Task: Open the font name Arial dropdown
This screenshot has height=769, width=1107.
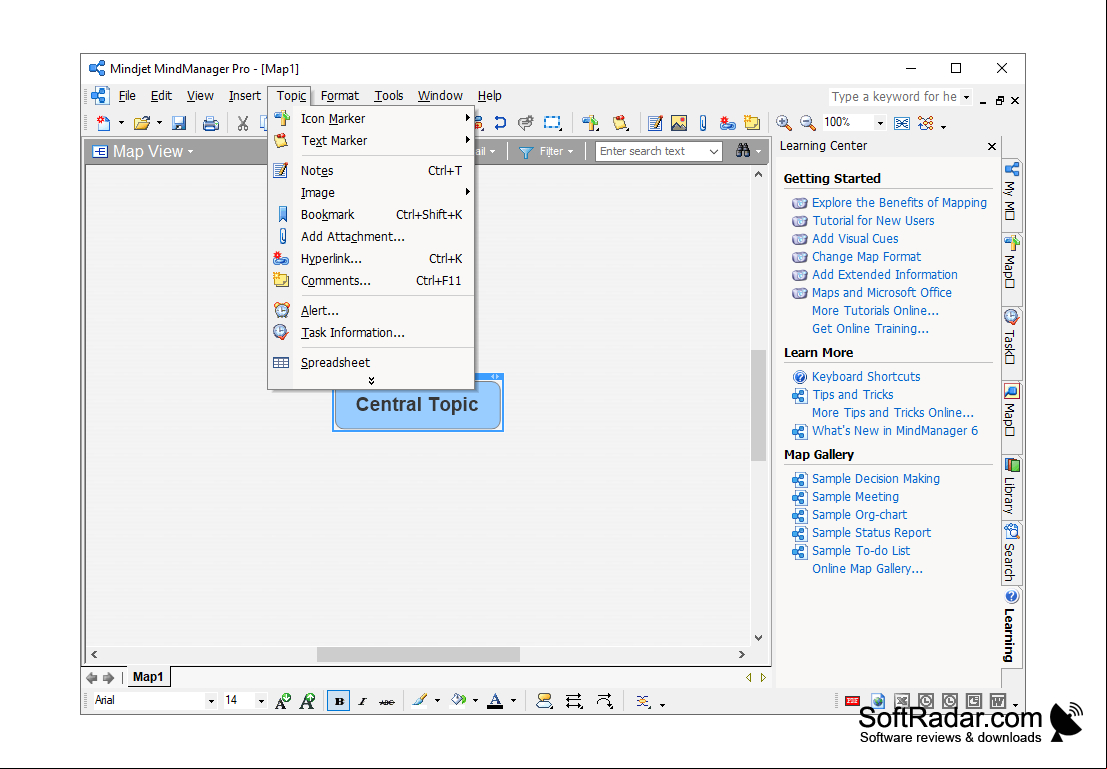Action: (x=210, y=701)
